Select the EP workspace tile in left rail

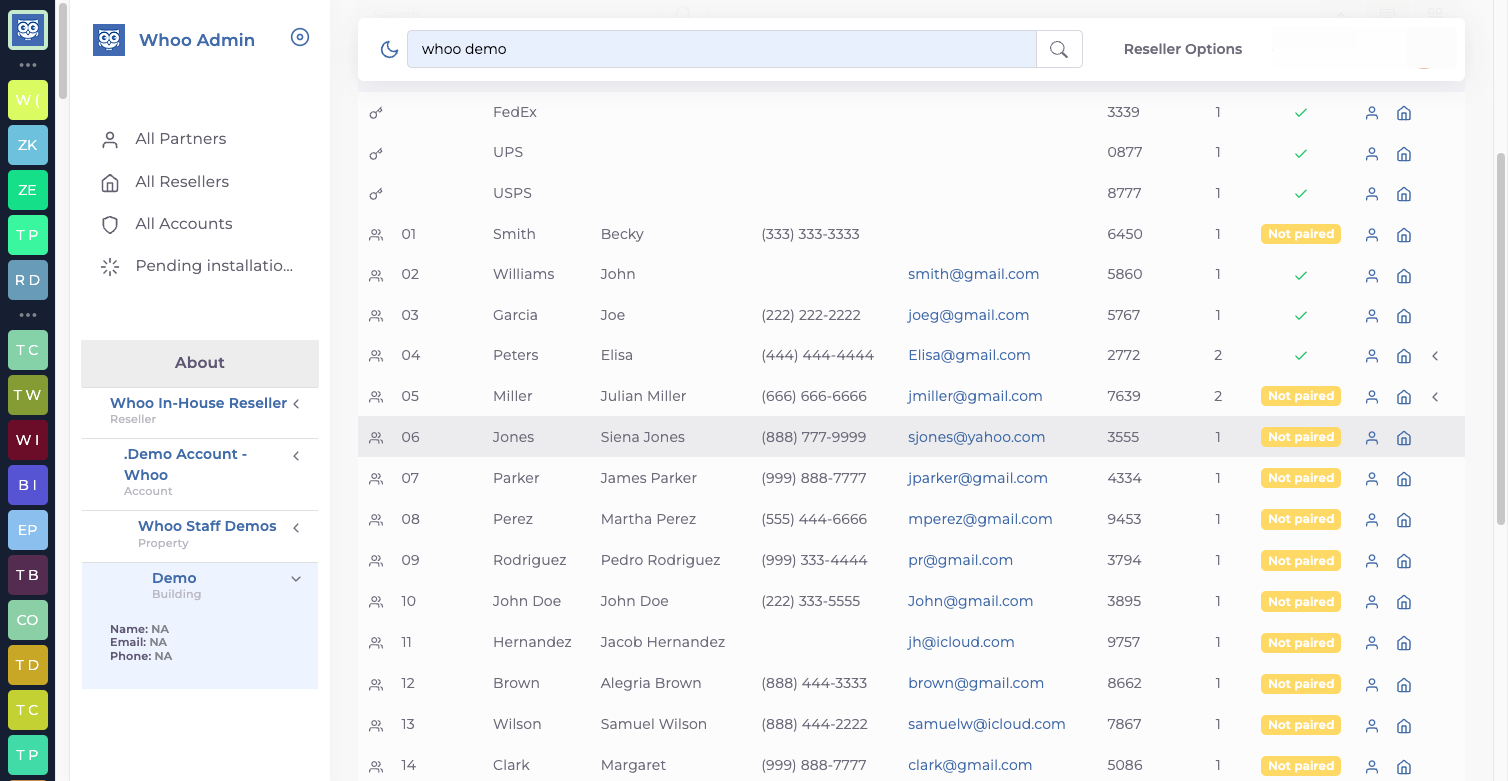(28, 530)
